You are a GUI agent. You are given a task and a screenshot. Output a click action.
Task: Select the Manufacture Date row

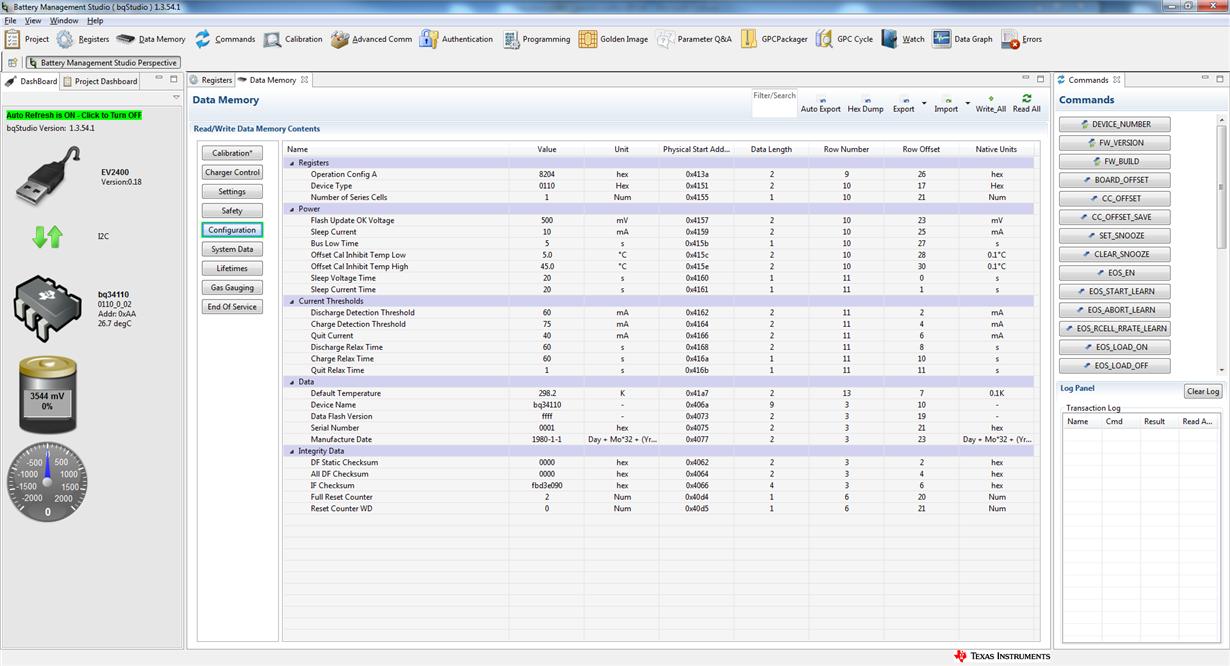tap(660, 439)
